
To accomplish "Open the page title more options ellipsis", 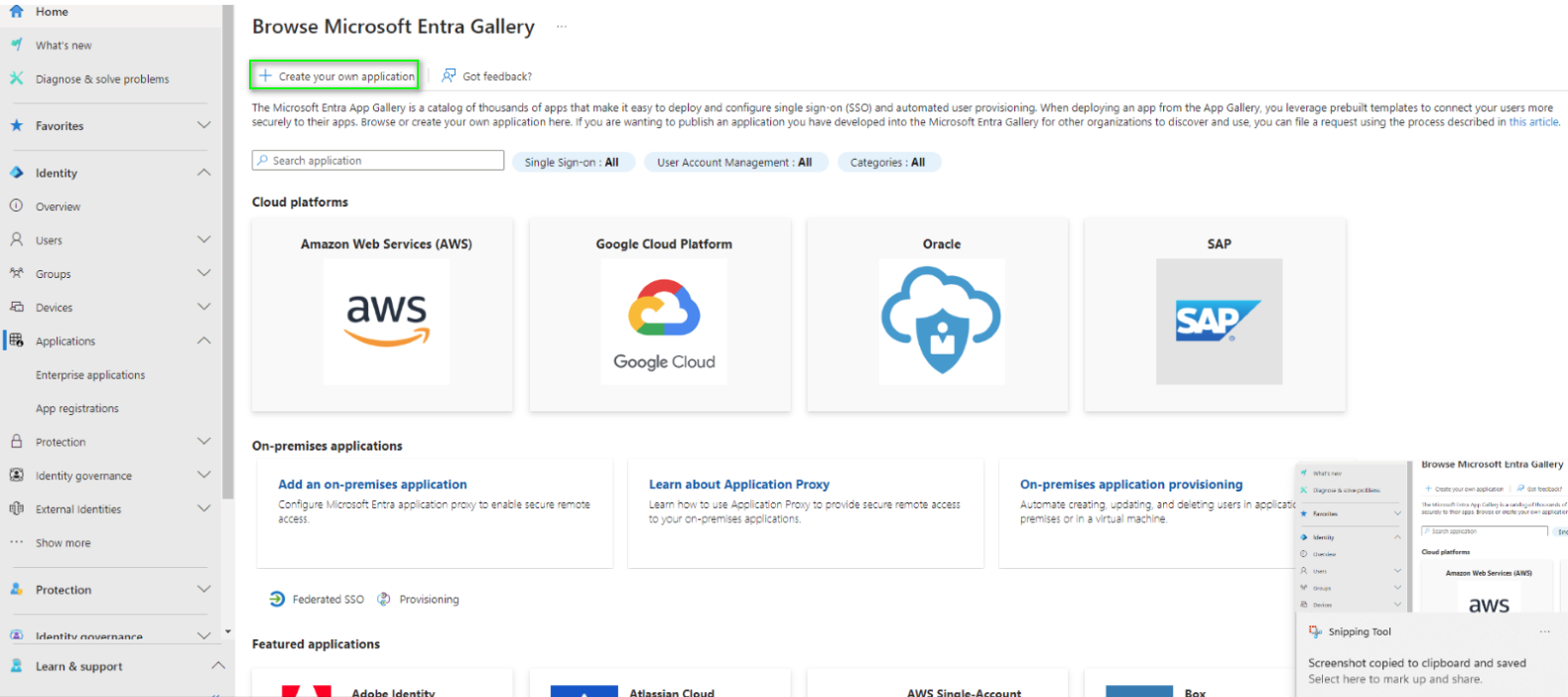I will click(x=562, y=27).
